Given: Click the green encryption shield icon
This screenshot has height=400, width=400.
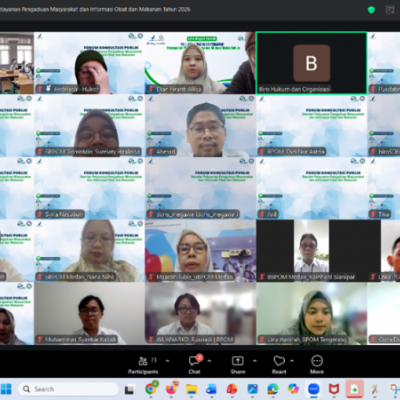Looking at the screenshot, I should point(371,10).
